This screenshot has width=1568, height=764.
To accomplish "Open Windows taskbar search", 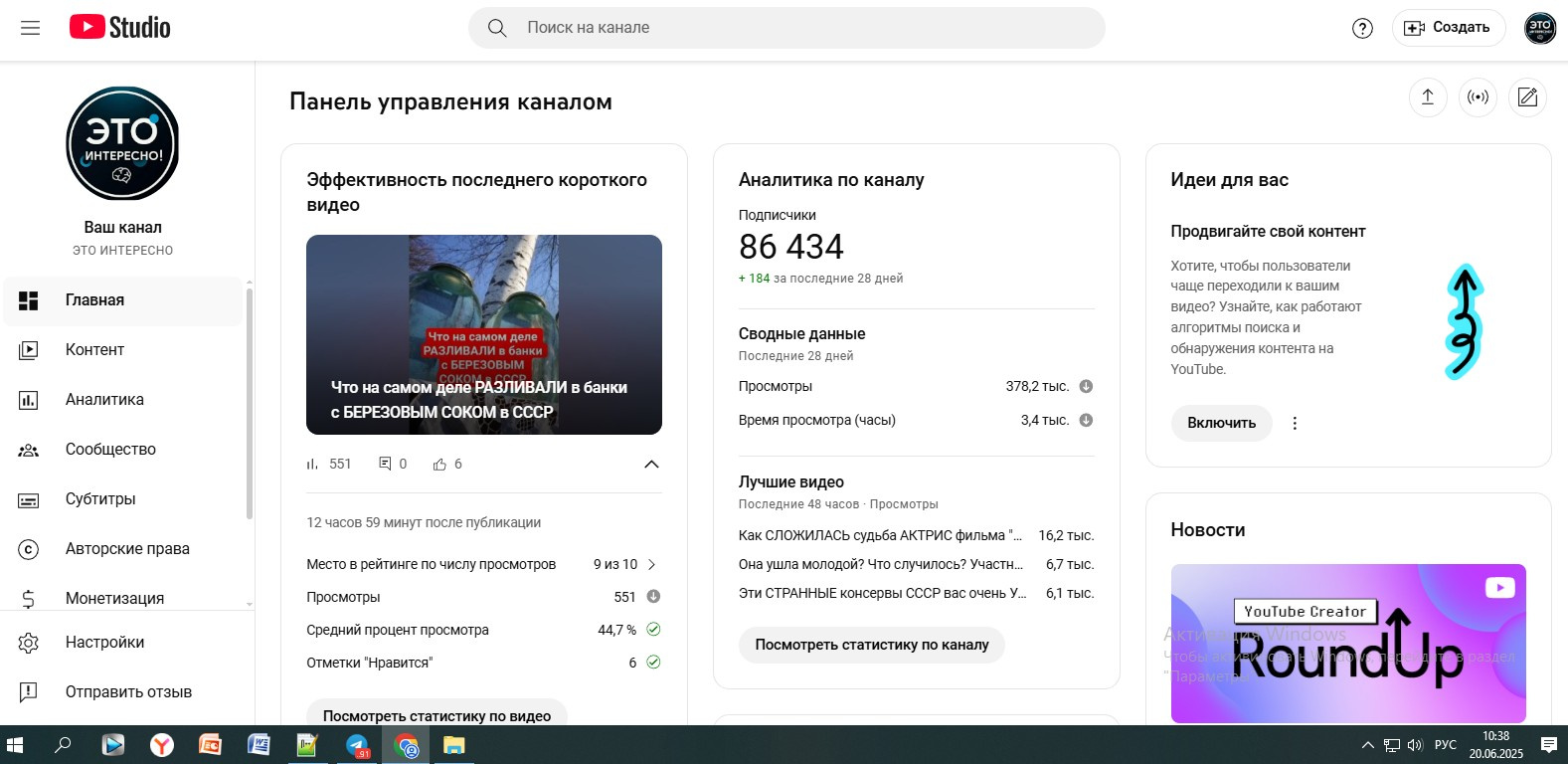I will coord(63,744).
